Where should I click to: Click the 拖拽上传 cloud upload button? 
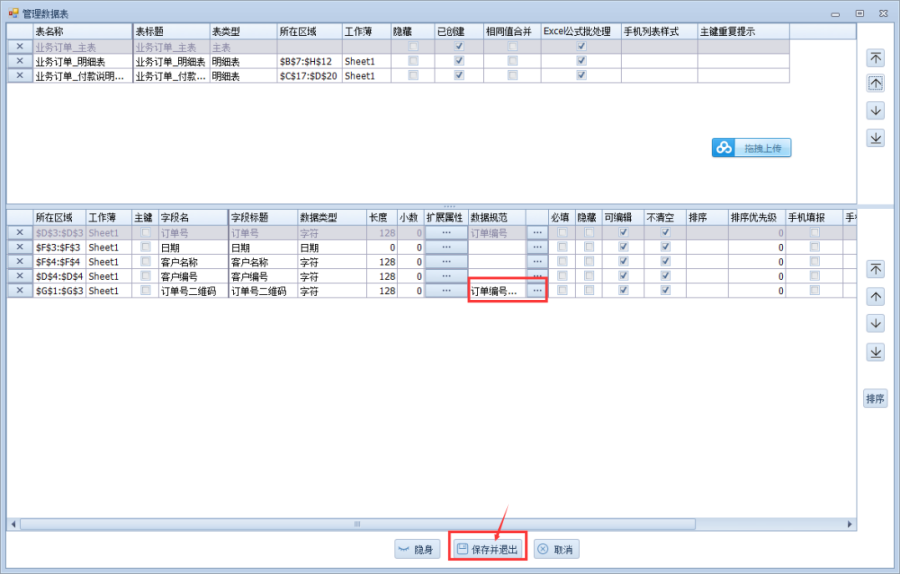(752, 148)
